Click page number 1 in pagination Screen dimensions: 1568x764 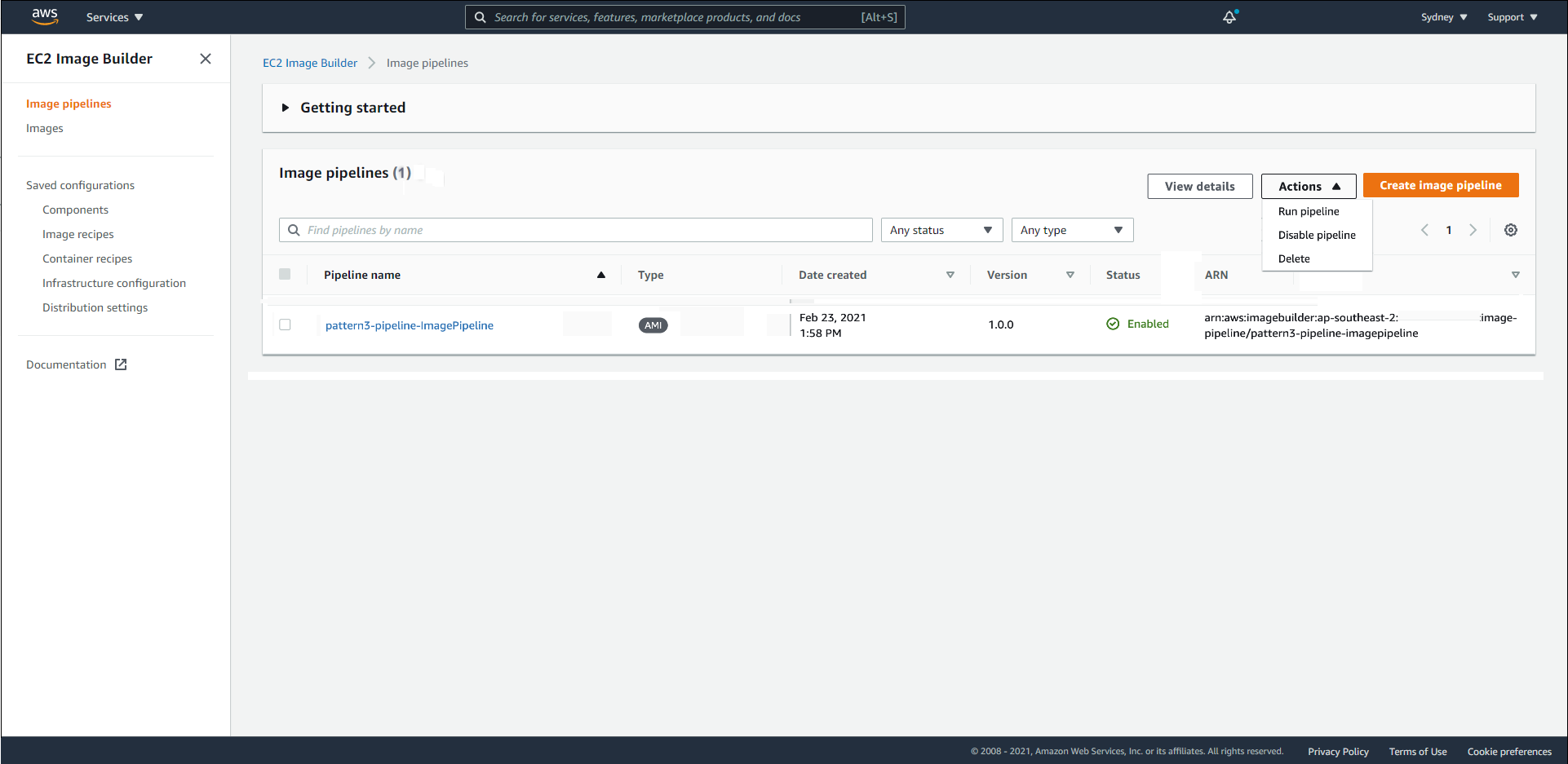pos(1449,230)
